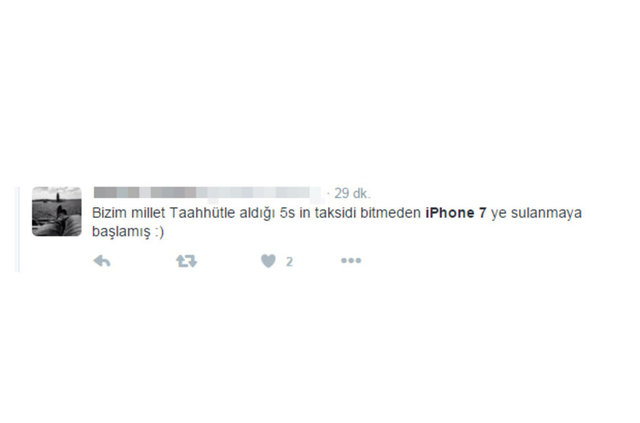Click the like count number 2
Screen dimensions: 640x423
[289, 261]
